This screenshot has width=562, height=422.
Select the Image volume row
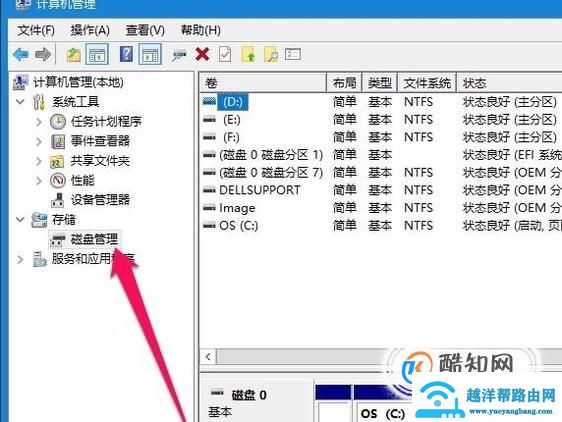point(381,208)
